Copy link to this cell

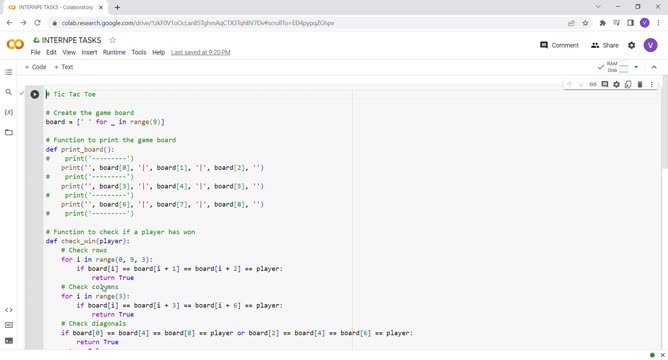593,84
